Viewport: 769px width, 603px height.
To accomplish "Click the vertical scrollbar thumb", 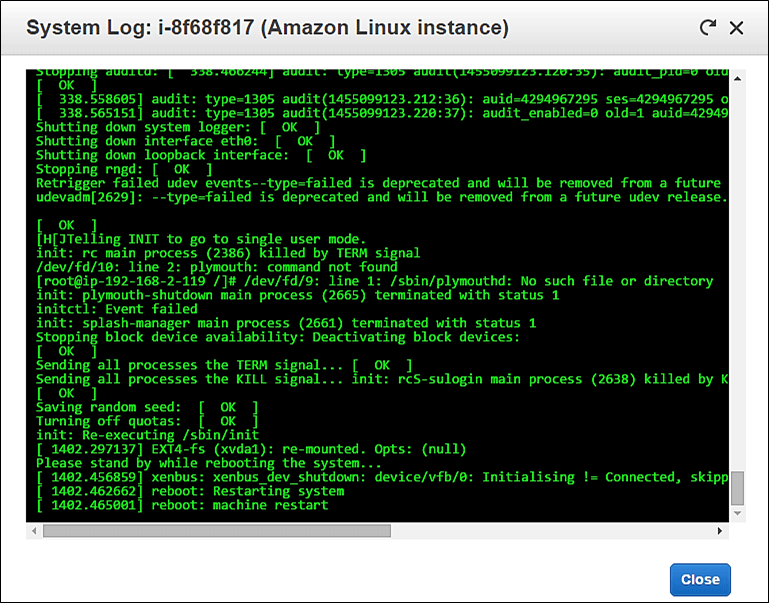I will click(x=738, y=488).
